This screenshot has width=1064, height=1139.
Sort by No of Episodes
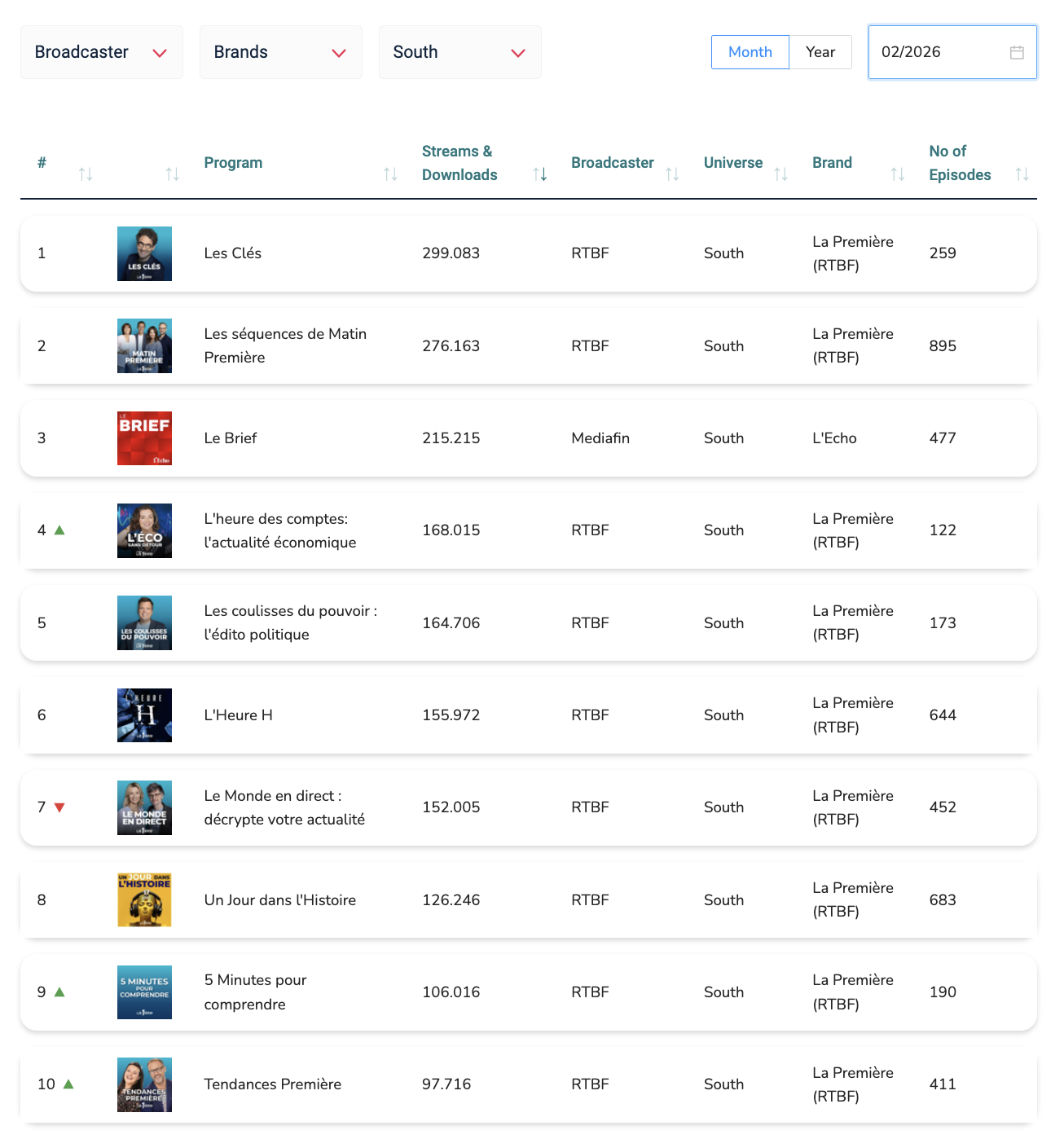pos(1022,174)
